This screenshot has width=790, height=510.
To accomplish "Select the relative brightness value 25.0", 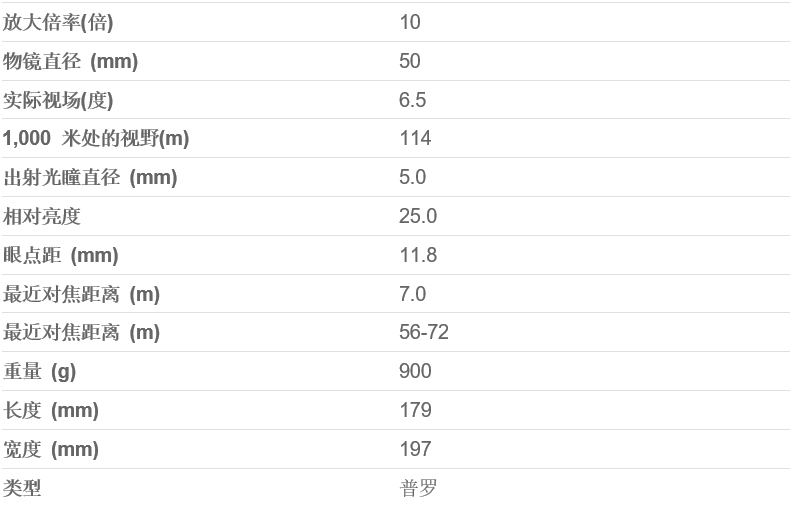I will tap(418, 216).
